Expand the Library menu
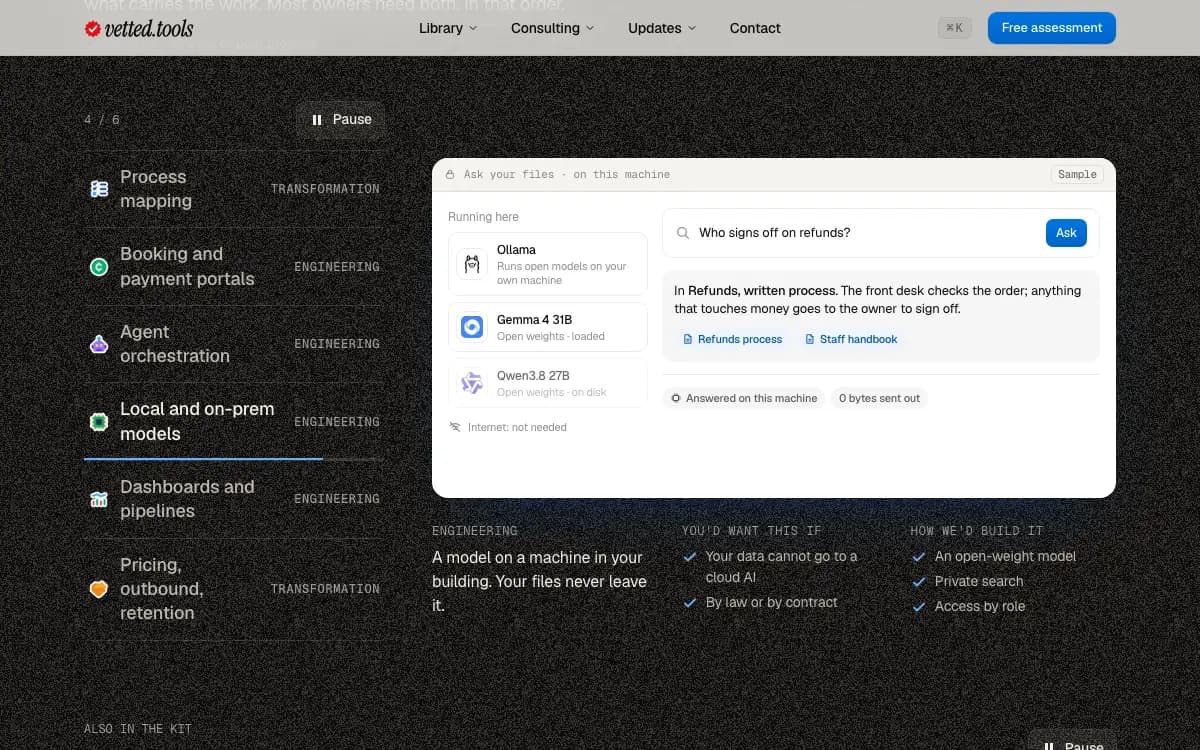This screenshot has height=750, width=1200. (x=448, y=28)
